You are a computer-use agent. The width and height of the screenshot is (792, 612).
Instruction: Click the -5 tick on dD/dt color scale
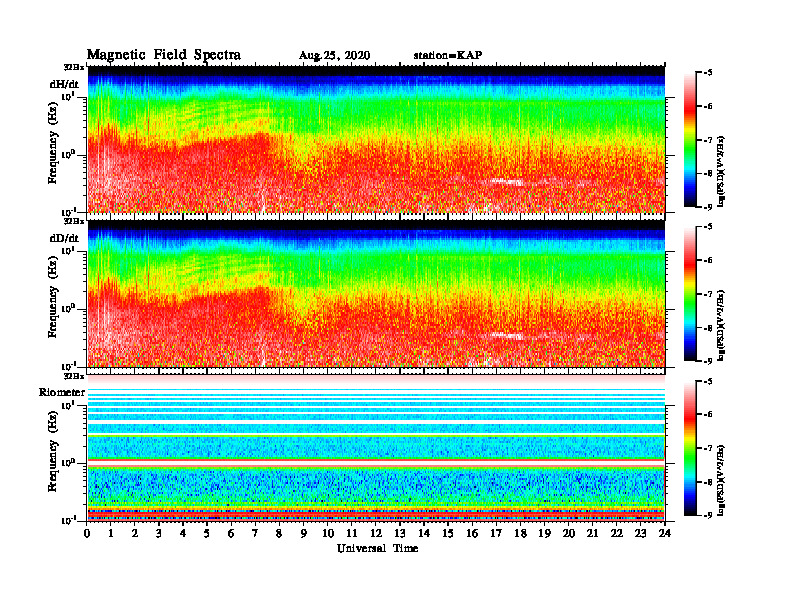point(706,227)
